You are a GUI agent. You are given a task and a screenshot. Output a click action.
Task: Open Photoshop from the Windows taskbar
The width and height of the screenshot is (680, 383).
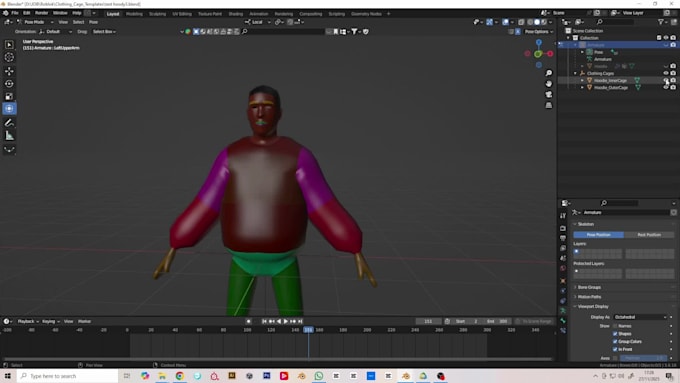click(x=267, y=376)
